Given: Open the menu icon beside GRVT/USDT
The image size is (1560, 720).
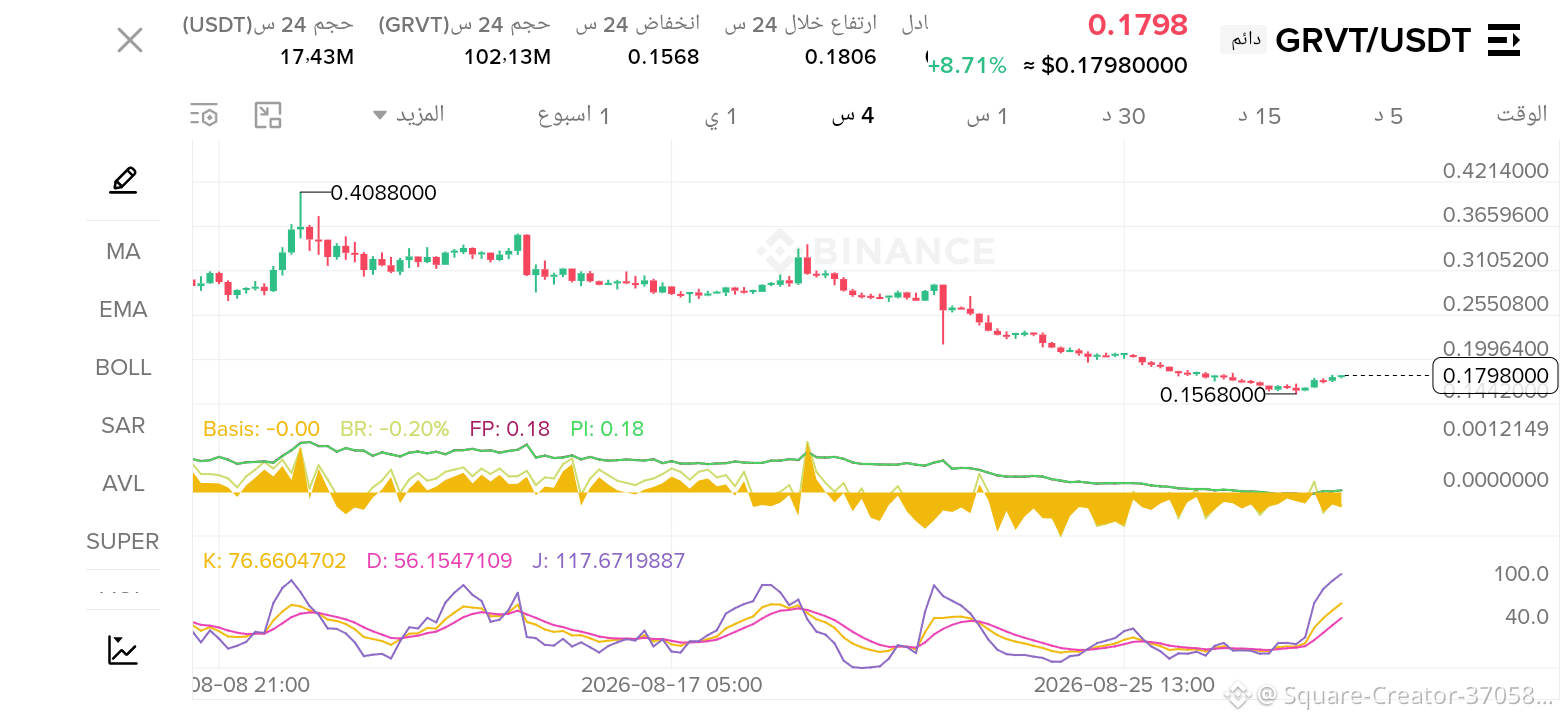Looking at the screenshot, I should click(x=1503, y=40).
